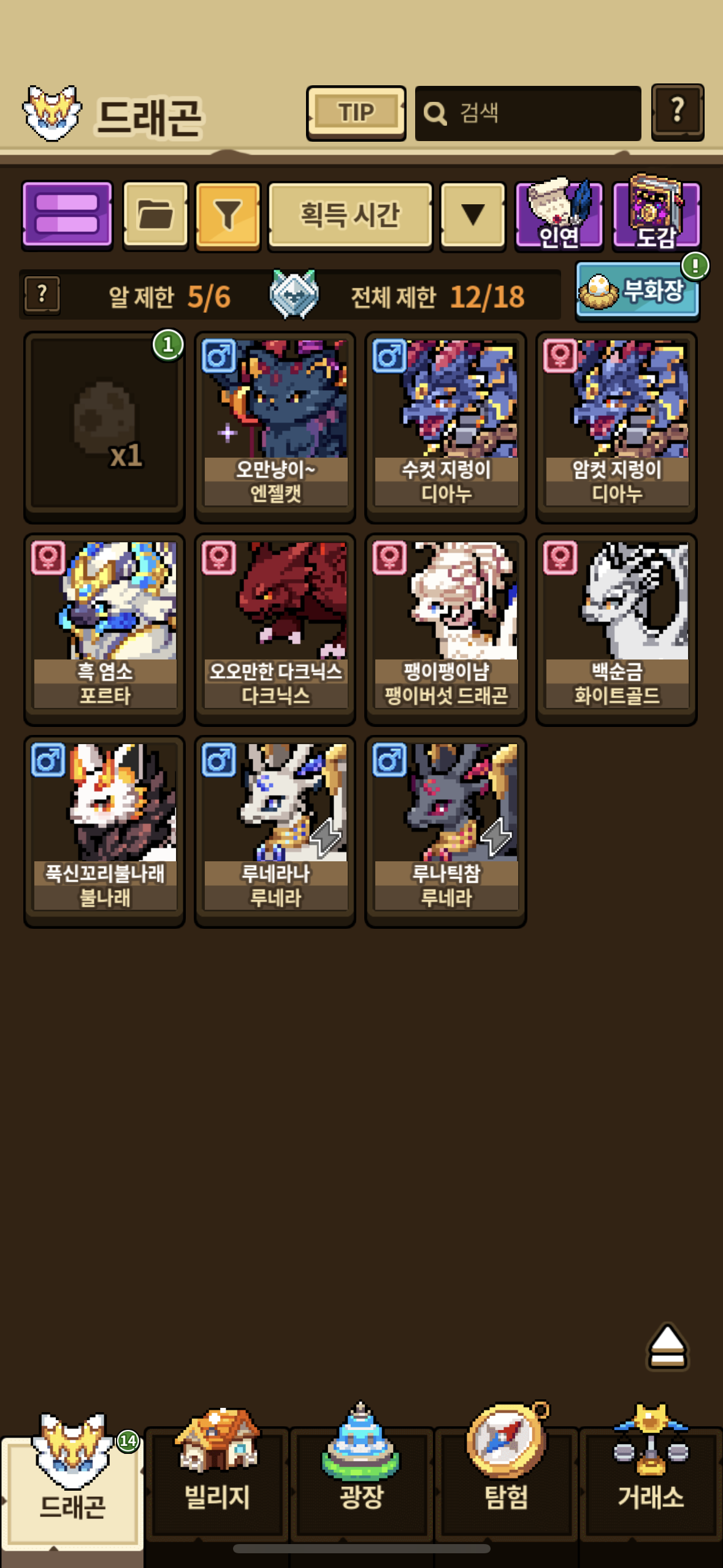Click the folder icon button

[x=155, y=216]
